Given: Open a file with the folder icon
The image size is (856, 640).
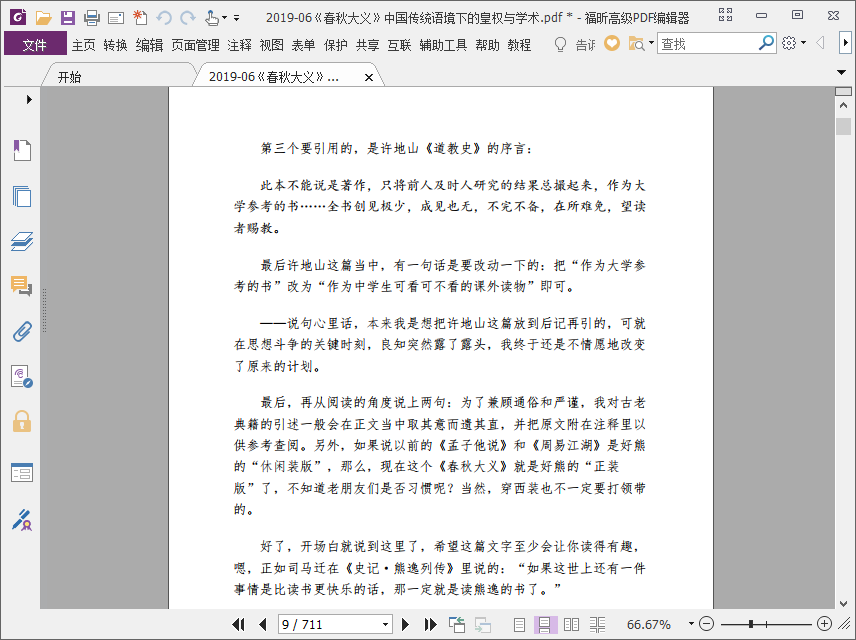Looking at the screenshot, I should click(x=43, y=18).
